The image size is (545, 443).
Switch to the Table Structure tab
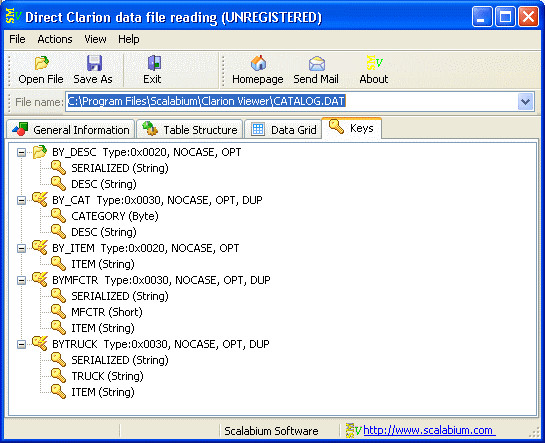[x=190, y=130]
